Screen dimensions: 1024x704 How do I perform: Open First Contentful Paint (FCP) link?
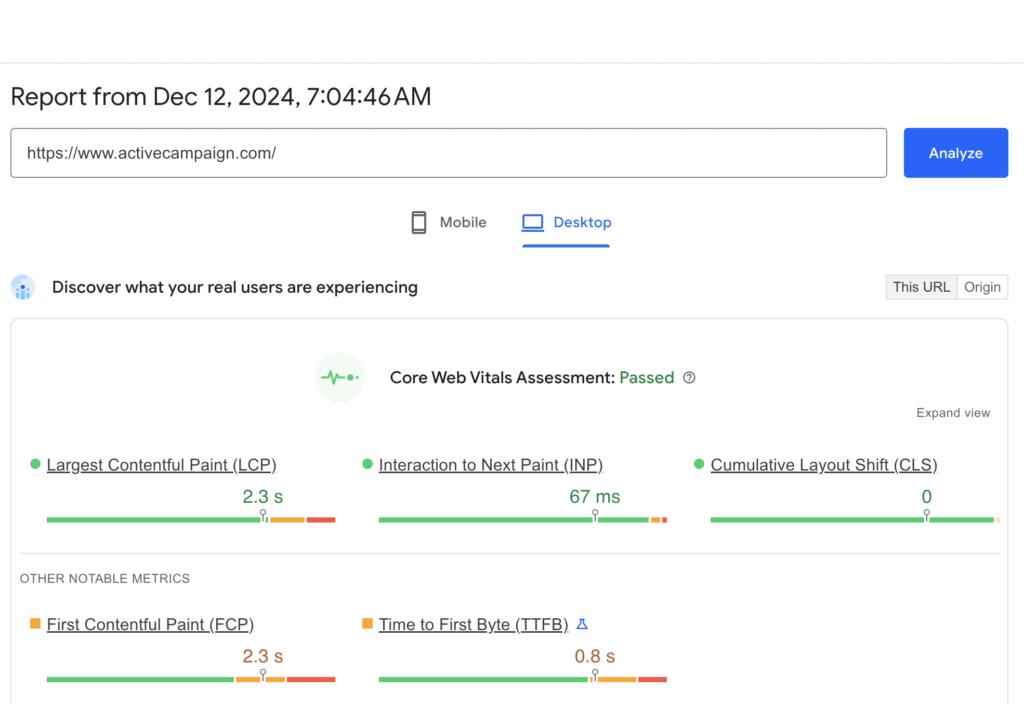click(x=150, y=624)
